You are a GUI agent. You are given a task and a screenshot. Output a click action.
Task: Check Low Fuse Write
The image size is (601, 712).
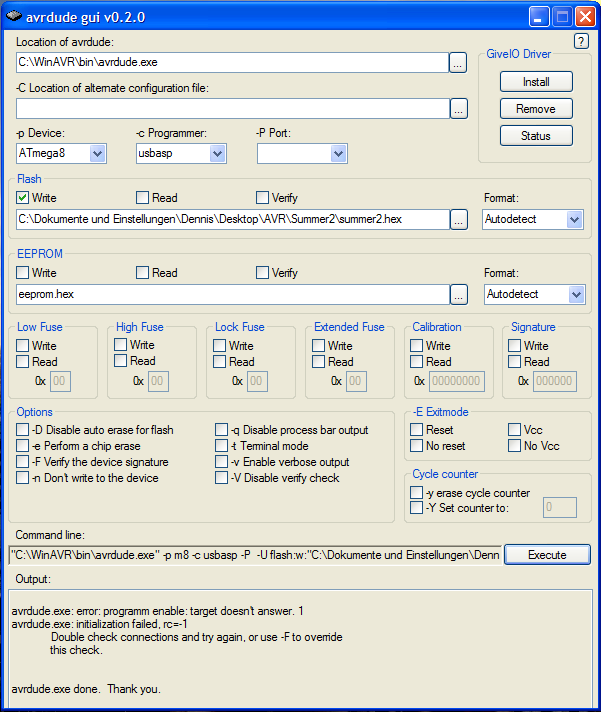(22, 346)
